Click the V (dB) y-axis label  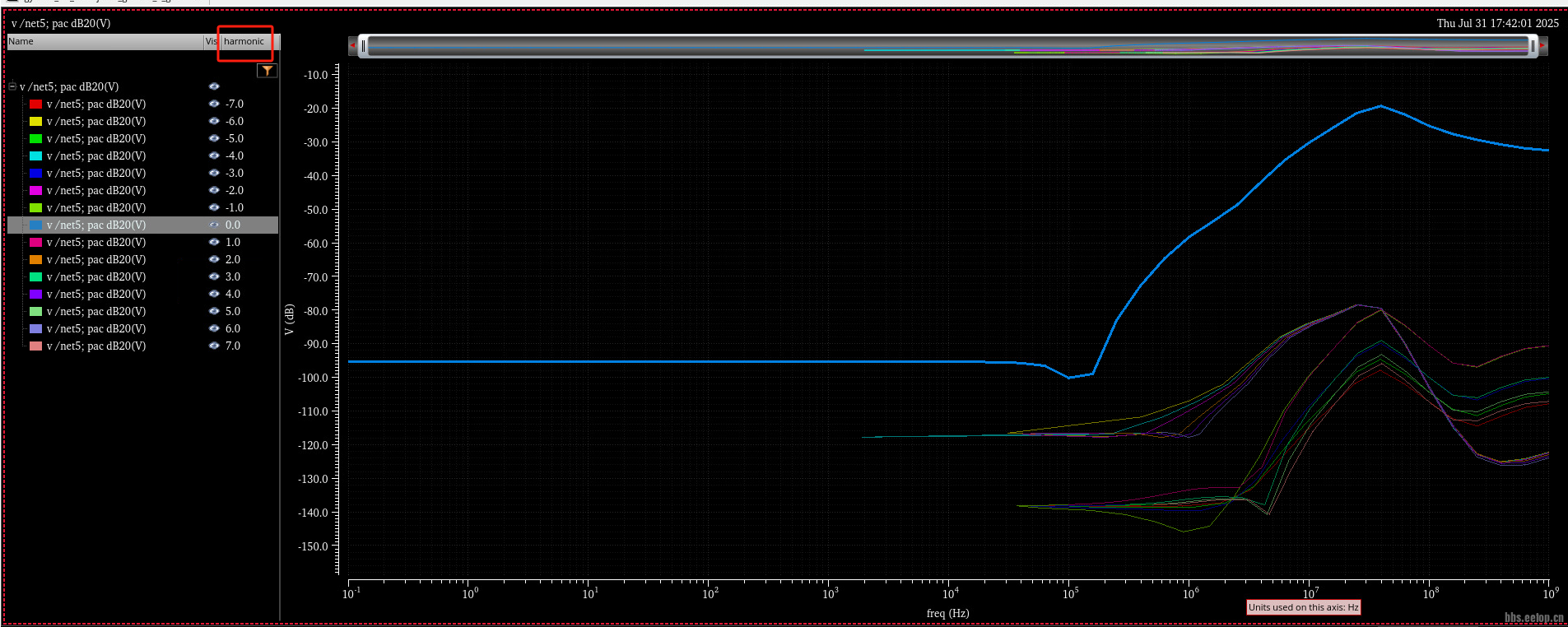point(289,319)
